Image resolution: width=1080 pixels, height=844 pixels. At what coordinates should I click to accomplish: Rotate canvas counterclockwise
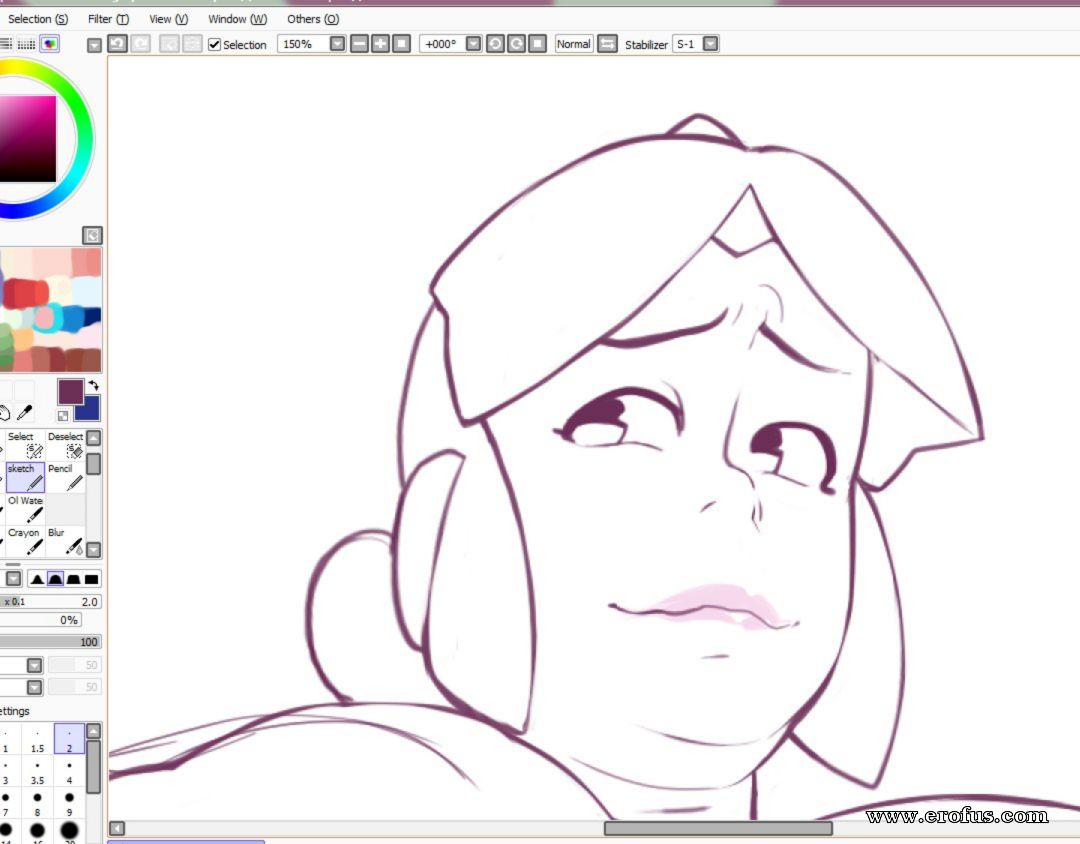pyautogui.click(x=495, y=44)
